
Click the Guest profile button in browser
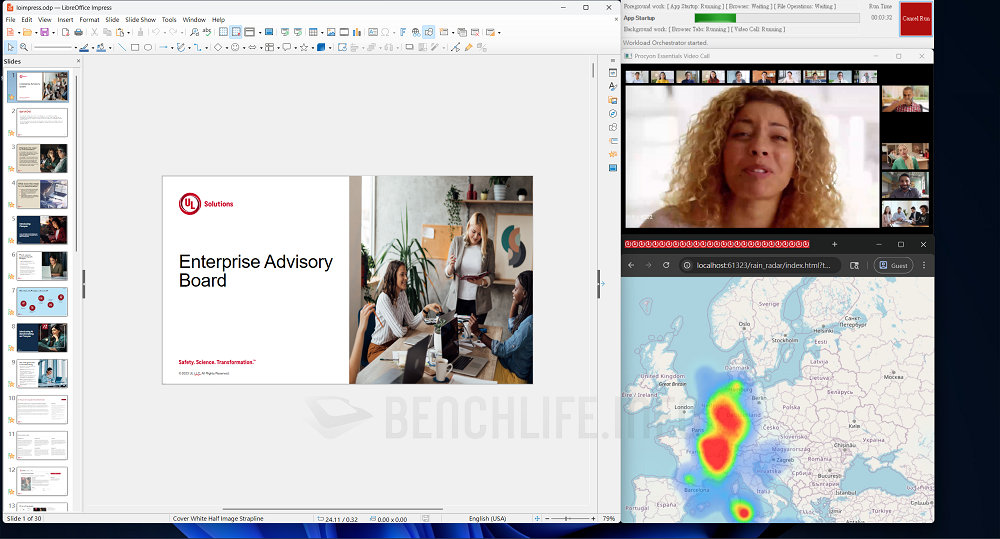coord(893,265)
